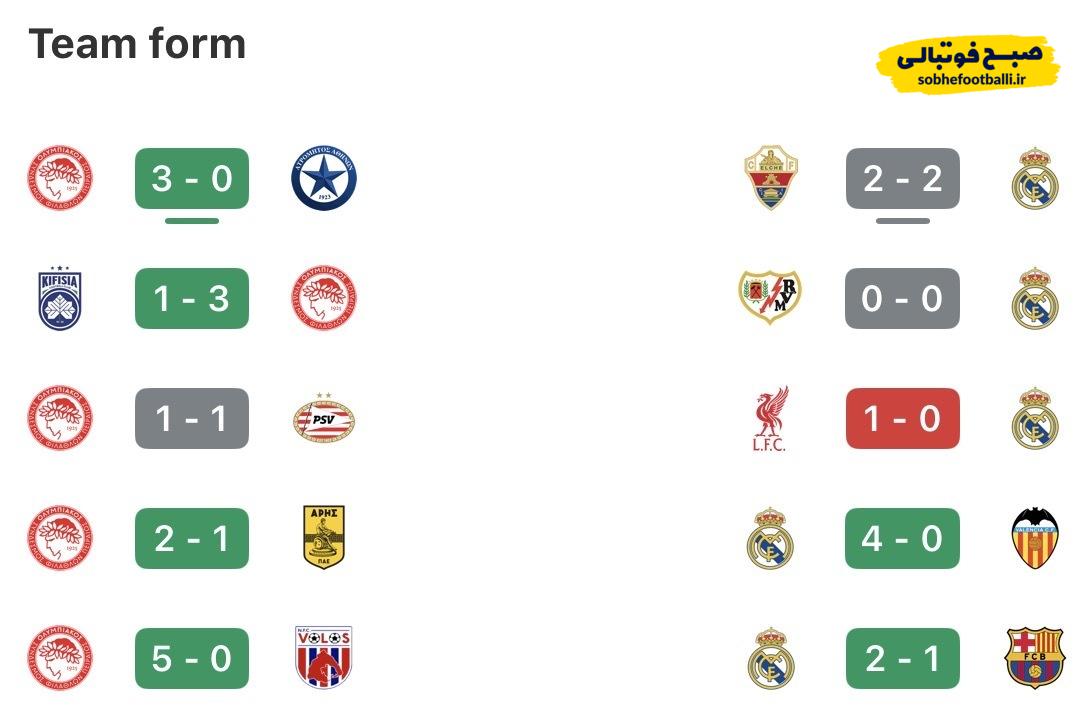Select the PSV club logo
The height and width of the screenshot is (723, 1092).
[x=323, y=419]
